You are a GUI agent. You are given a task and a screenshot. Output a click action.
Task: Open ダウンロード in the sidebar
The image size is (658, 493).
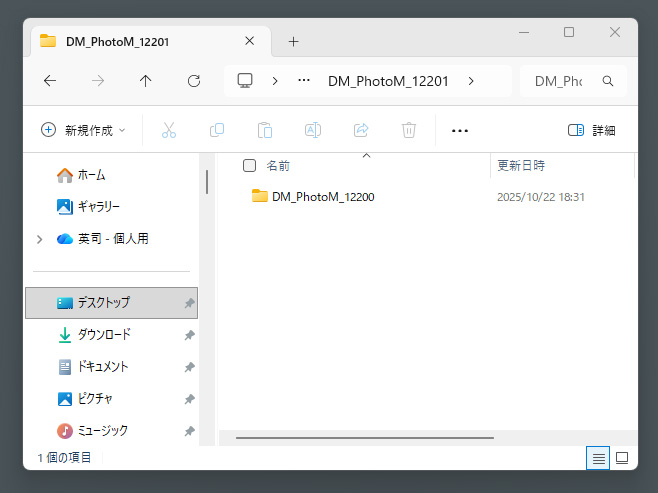point(104,334)
